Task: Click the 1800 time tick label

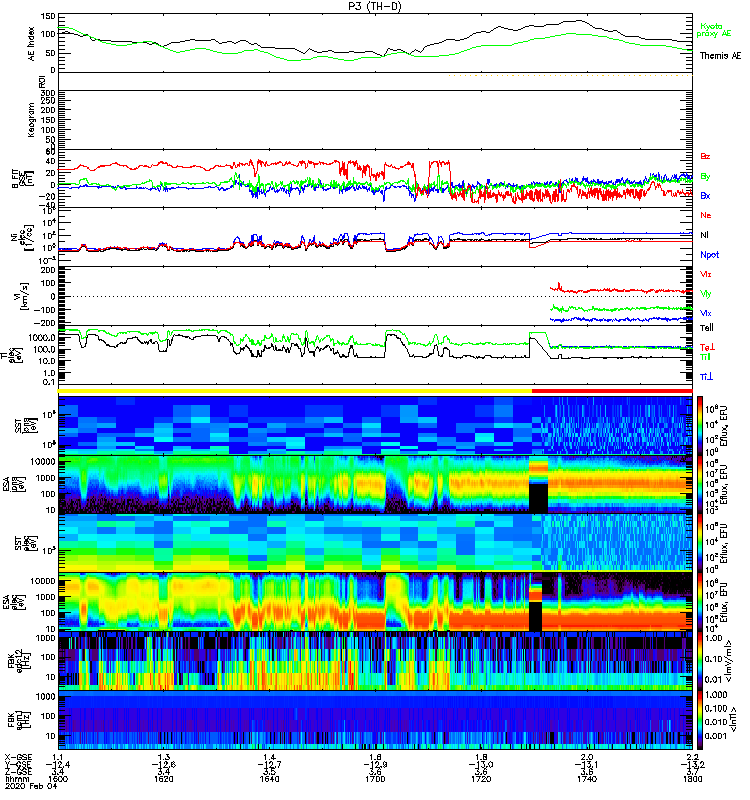Action: [x=692, y=779]
